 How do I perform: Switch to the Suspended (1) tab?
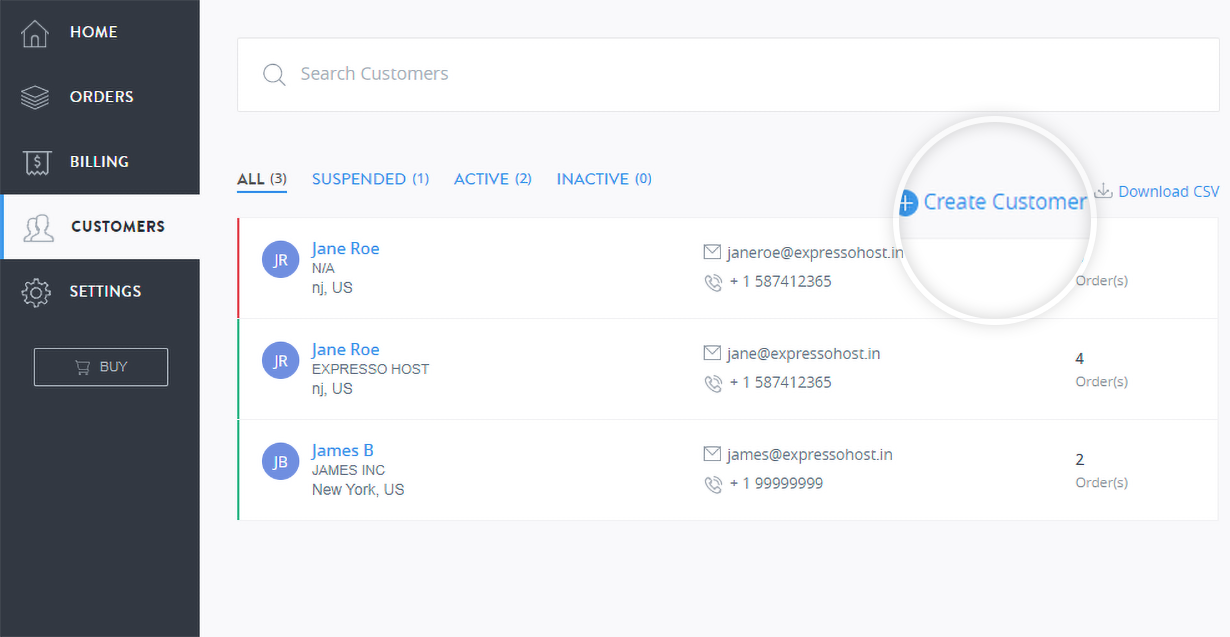click(370, 179)
